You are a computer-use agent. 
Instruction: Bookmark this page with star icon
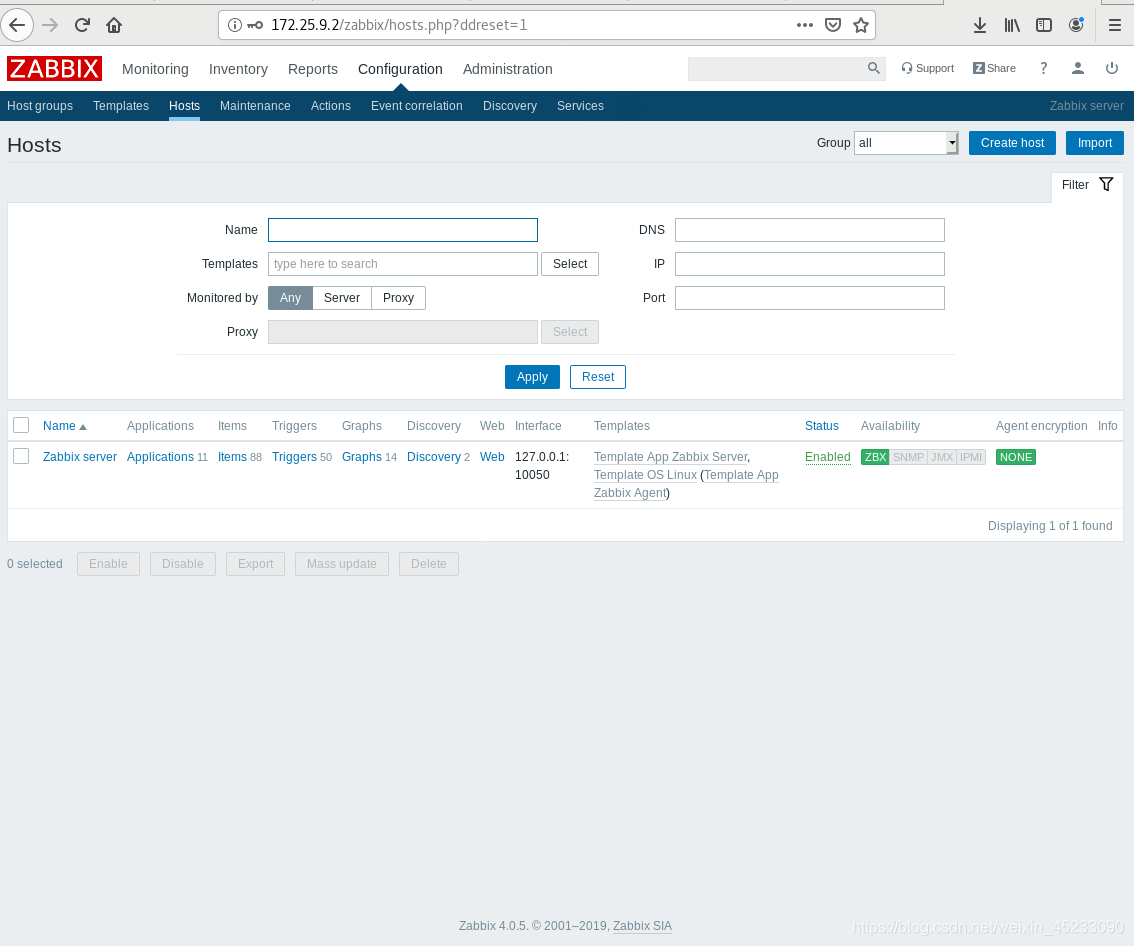click(861, 25)
